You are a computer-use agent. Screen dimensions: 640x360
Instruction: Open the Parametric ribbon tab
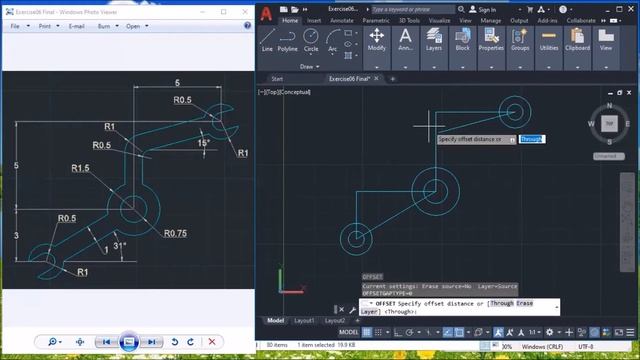coord(376,20)
